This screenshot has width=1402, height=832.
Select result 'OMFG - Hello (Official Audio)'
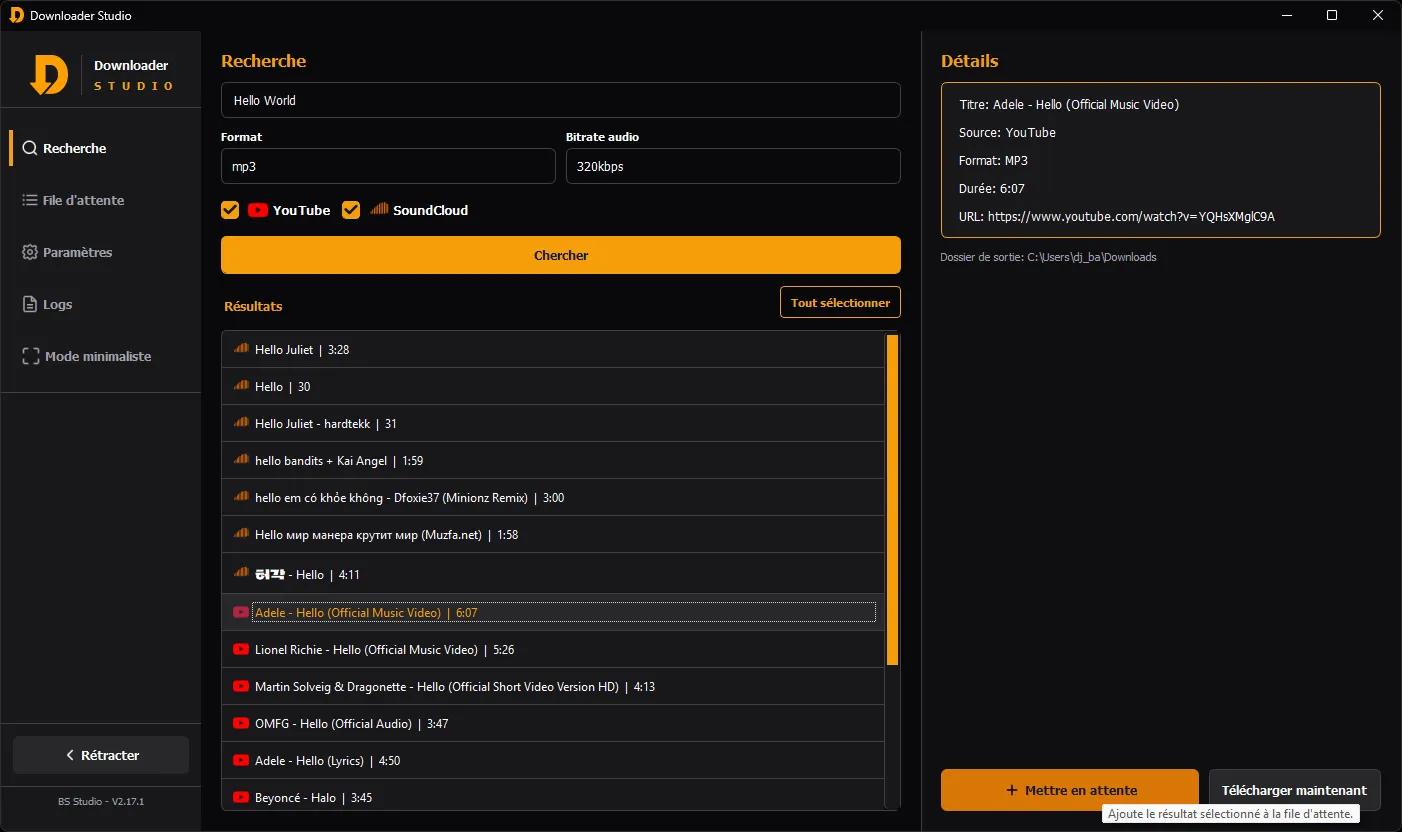click(553, 723)
